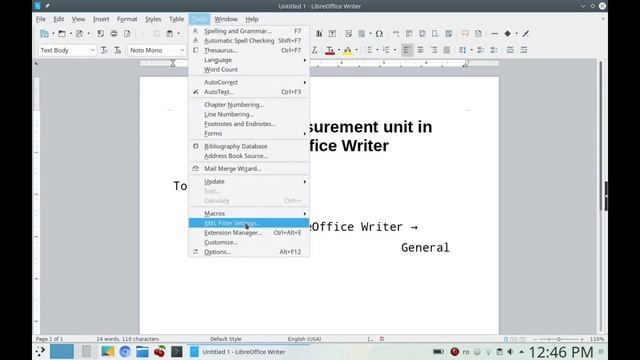Click the Insert Endnote icon
The width and height of the screenshot is (640, 360).
[x=422, y=34]
